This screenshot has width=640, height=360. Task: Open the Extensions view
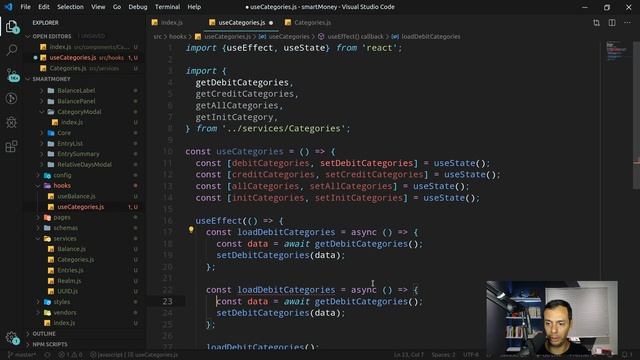tap(11, 146)
